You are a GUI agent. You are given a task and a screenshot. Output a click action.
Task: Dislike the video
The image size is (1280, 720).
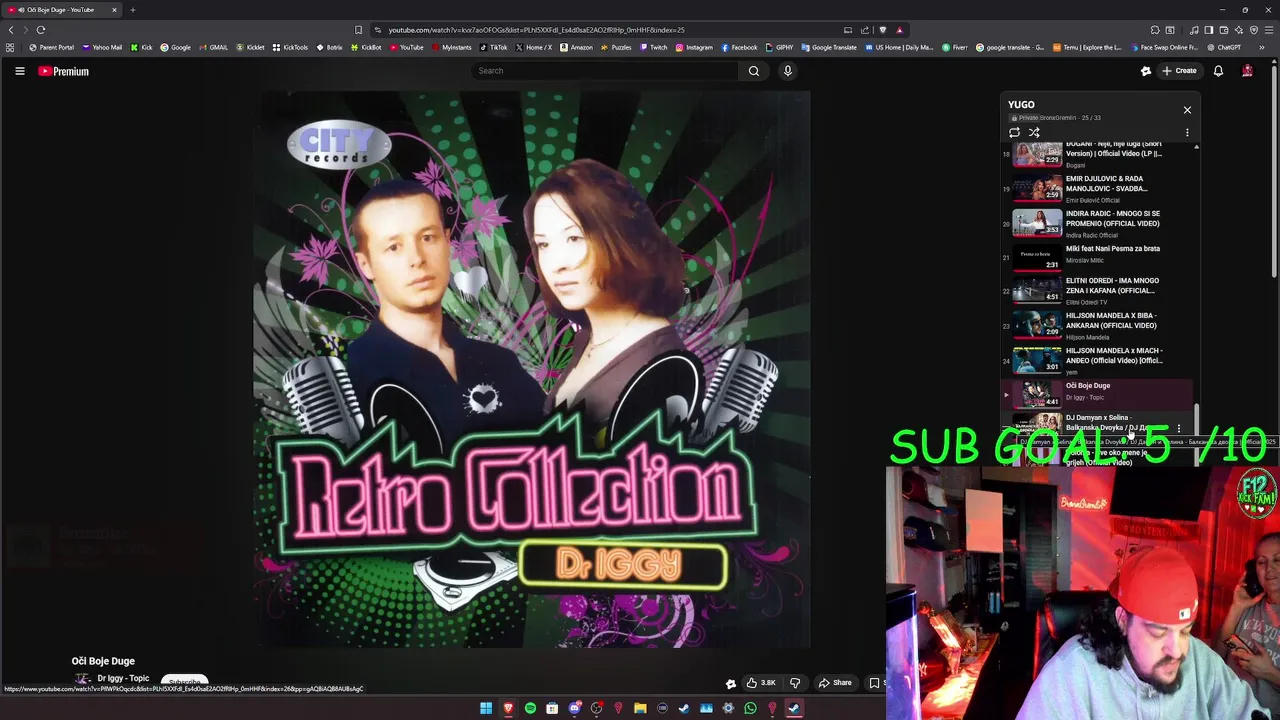pyautogui.click(x=795, y=683)
